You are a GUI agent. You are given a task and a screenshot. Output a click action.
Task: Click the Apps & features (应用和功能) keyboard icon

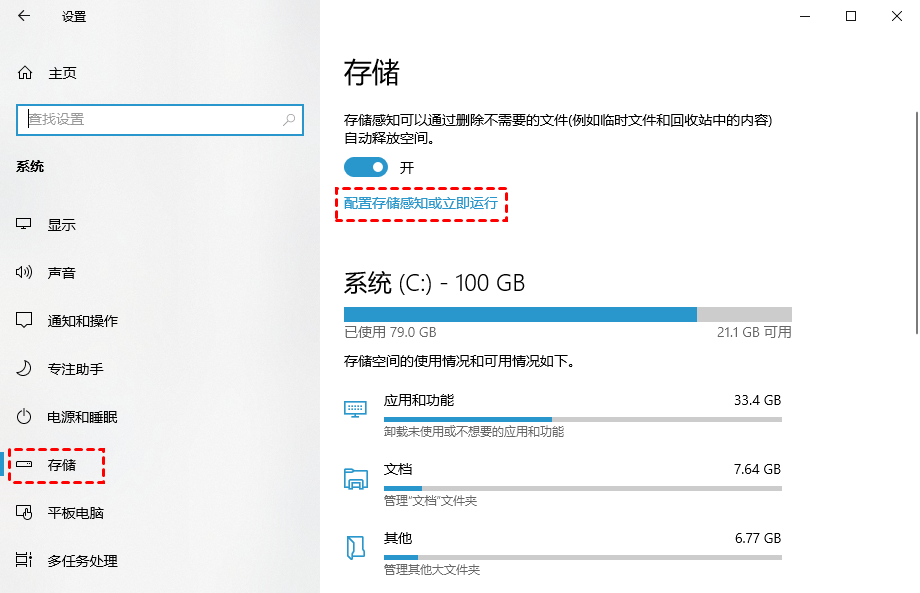[x=355, y=408]
